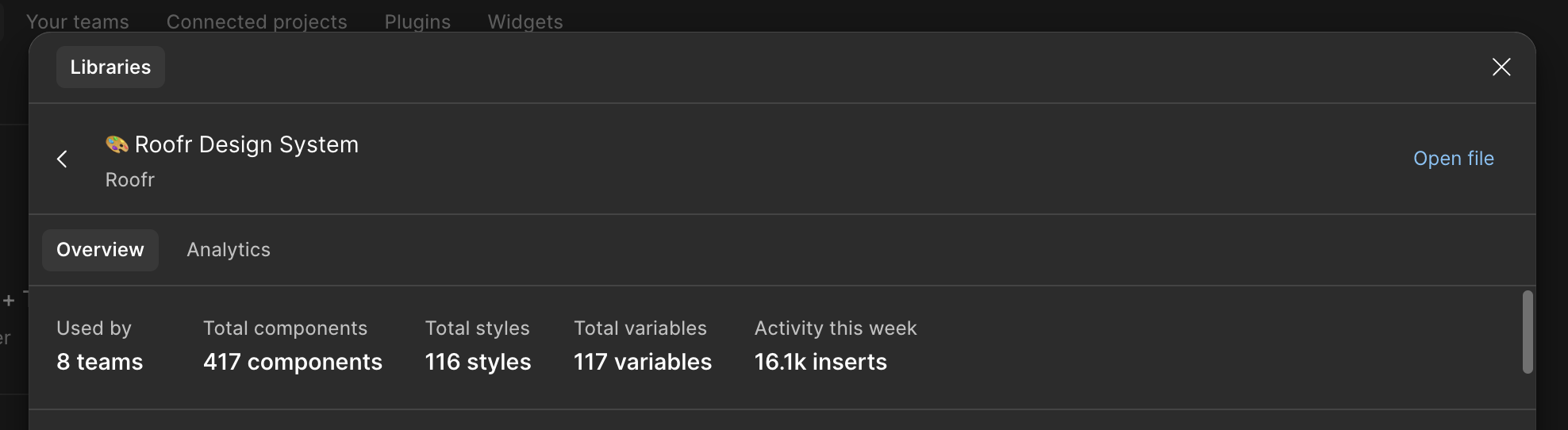Click the plus icon at left edge
1568x430 pixels.
tap(9, 301)
